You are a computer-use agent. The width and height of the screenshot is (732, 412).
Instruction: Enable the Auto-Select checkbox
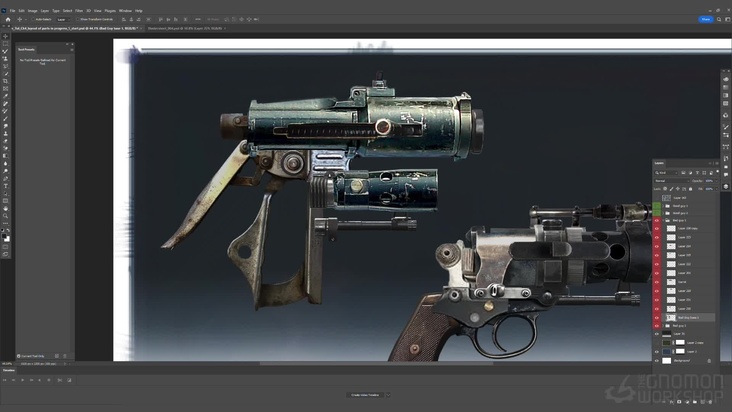tap(33, 20)
